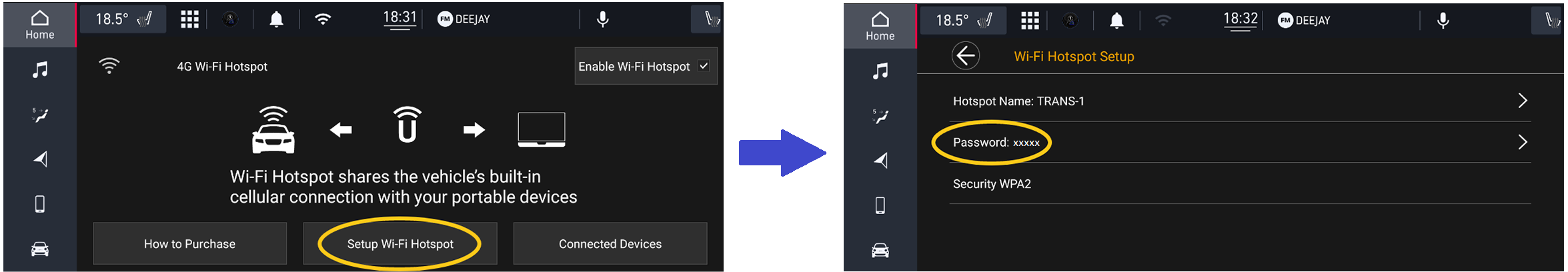The image size is (1568, 272).
Task: Open Setup Wi-Fi Hotspot button
Action: click(400, 244)
